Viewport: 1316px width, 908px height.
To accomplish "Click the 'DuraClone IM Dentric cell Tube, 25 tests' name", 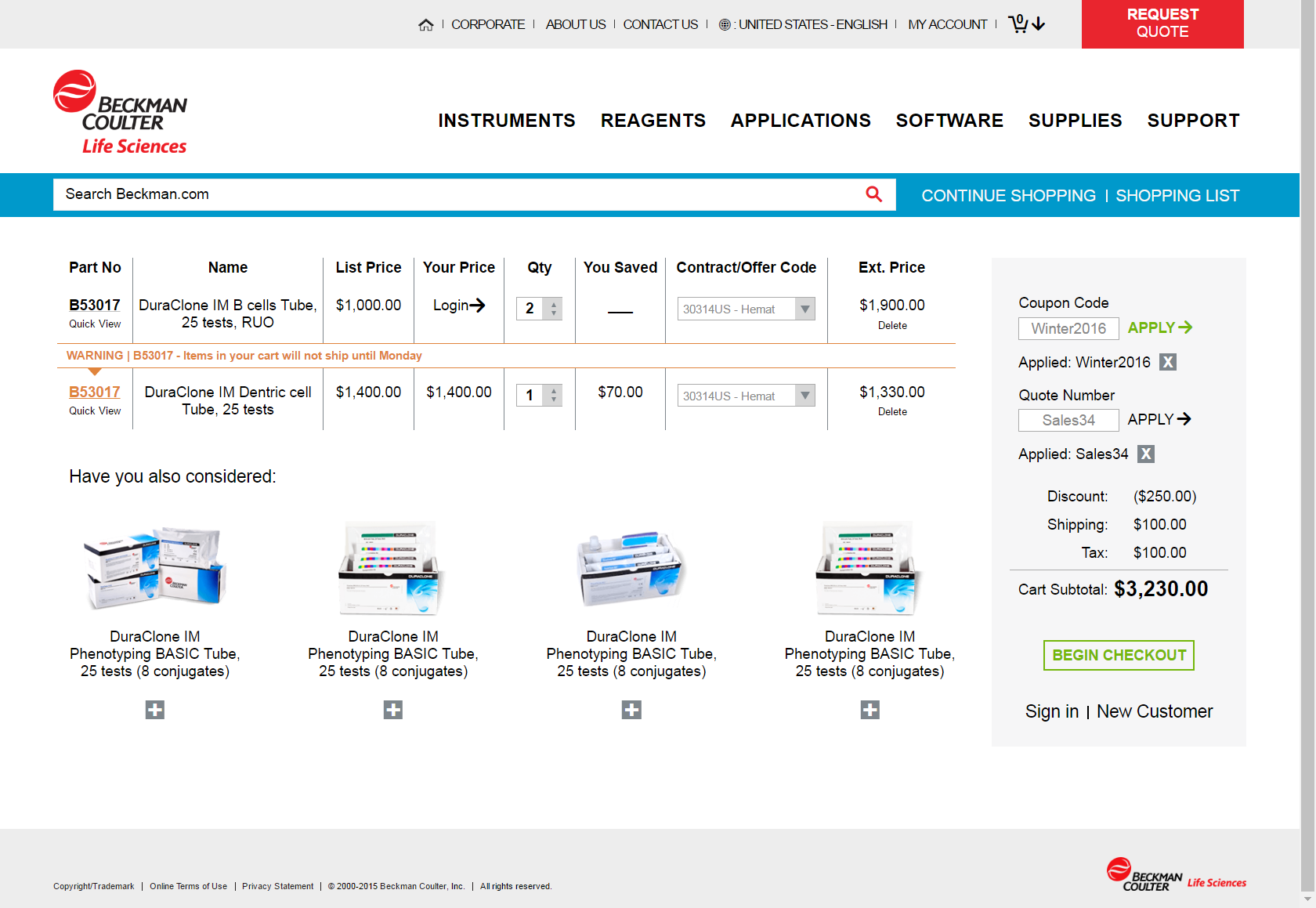I will click(228, 400).
